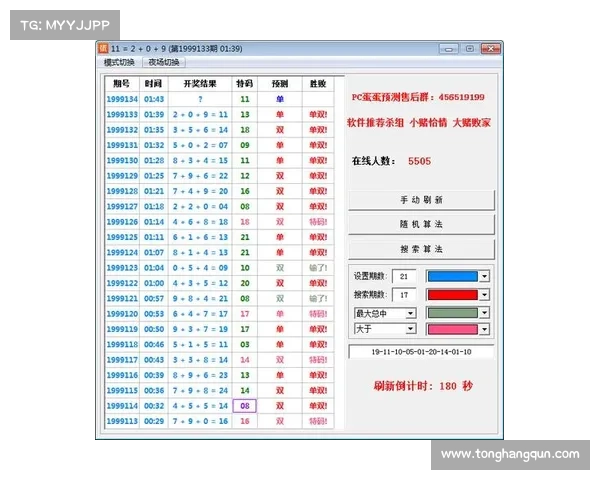600x480 pixels.
Task: Click the 特码 column header
Action: click(x=245, y=83)
